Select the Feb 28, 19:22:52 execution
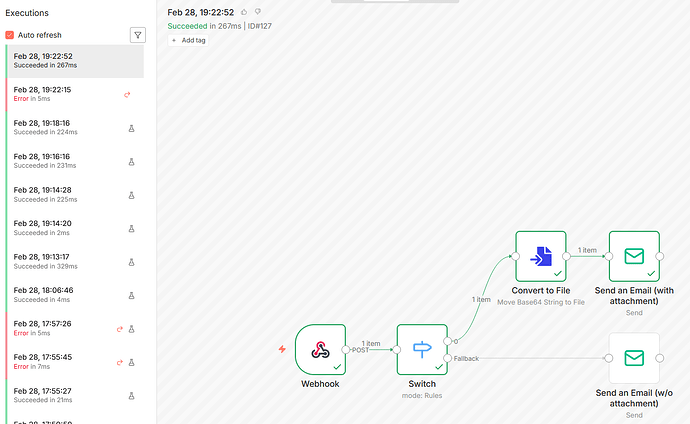The image size is (690, 424). click(75, 61)
